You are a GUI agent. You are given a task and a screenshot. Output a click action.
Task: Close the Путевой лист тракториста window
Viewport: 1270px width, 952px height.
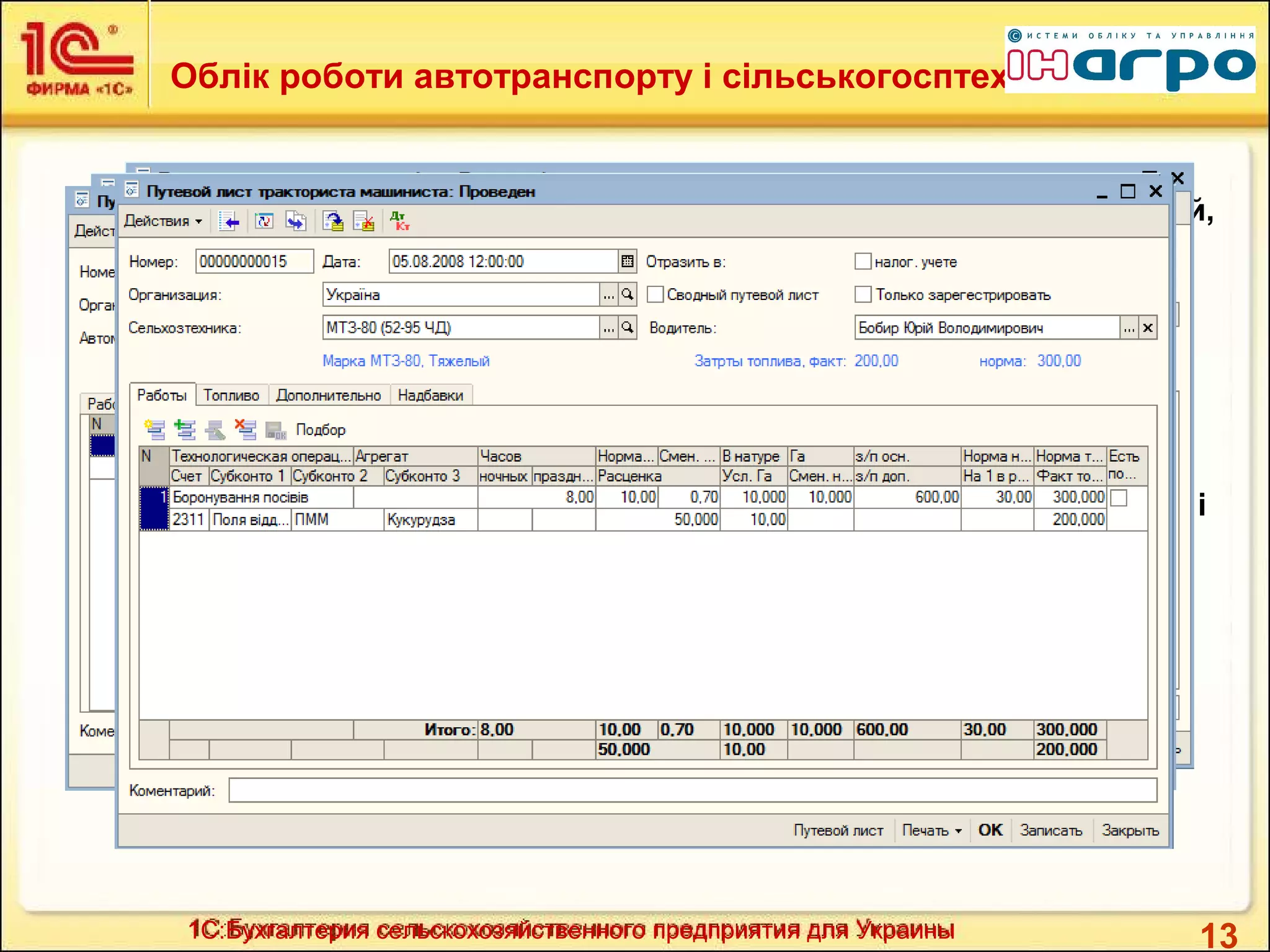[1155, 192]
